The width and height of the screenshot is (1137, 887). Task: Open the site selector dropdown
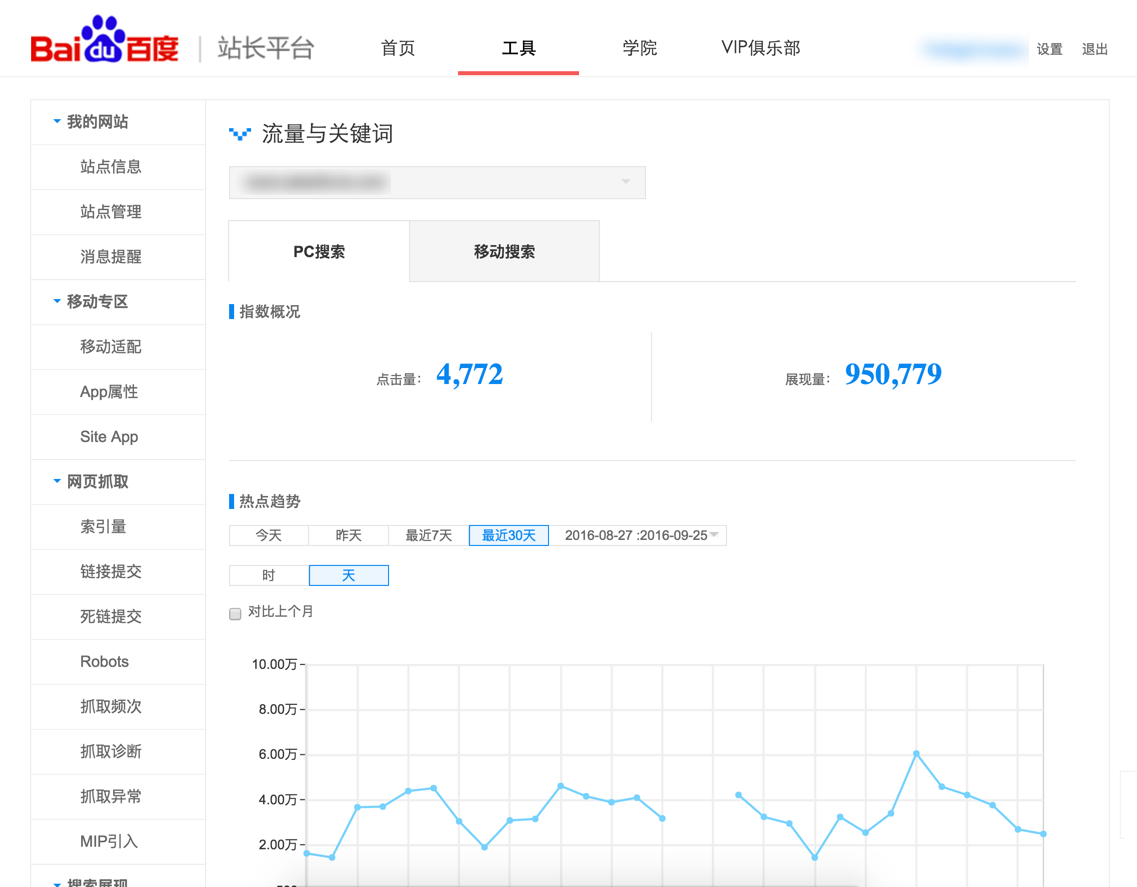click(x=437, y=183)
